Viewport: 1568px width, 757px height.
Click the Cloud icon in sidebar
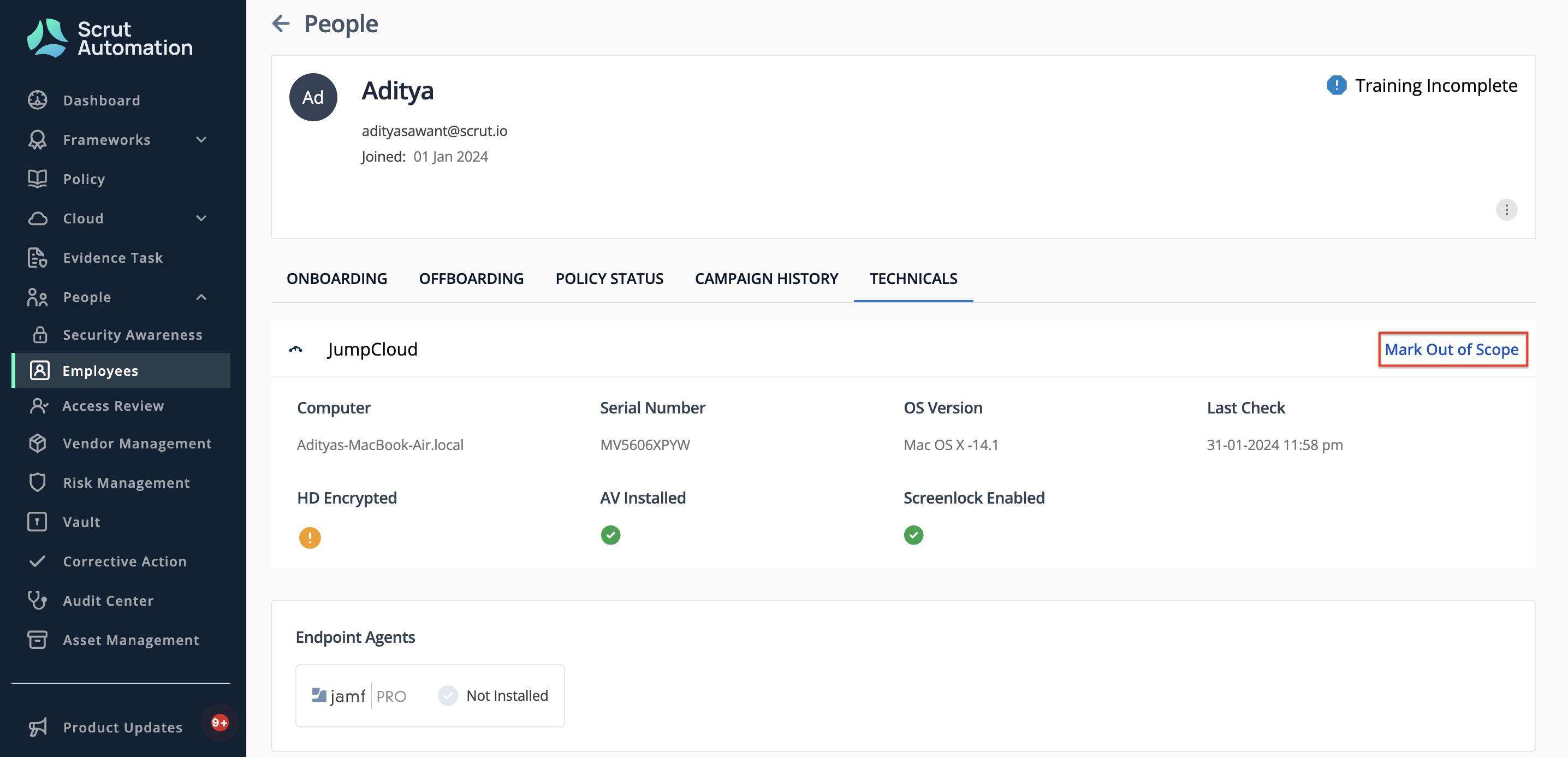[x=38, y=218]
